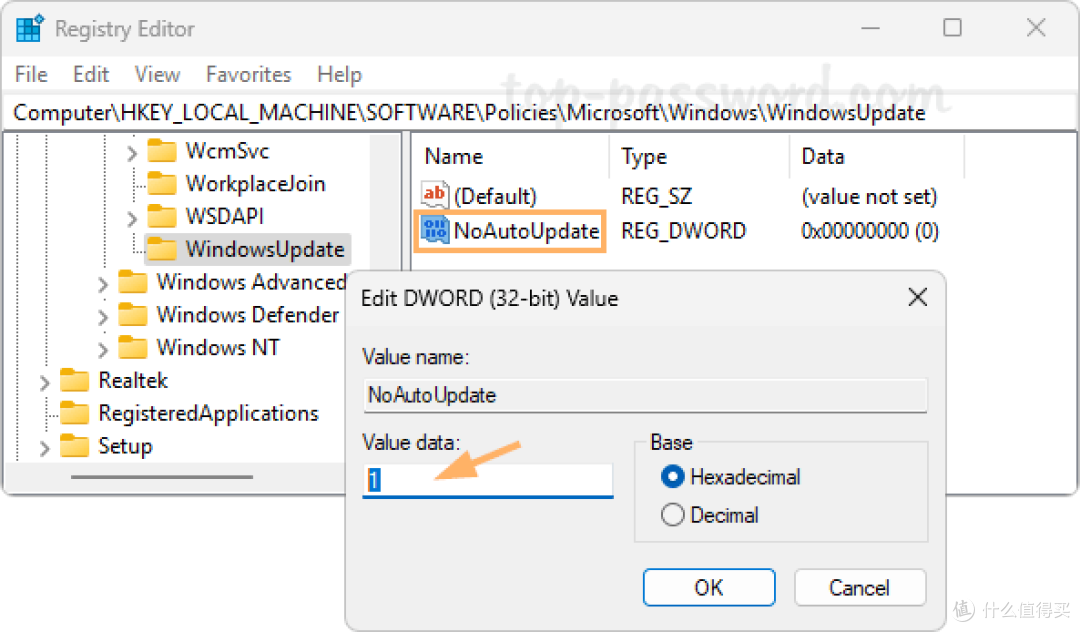The width and height of the screenshot is (1080, 632).
Task: Click the Value name field
Action: pos(645,395)
